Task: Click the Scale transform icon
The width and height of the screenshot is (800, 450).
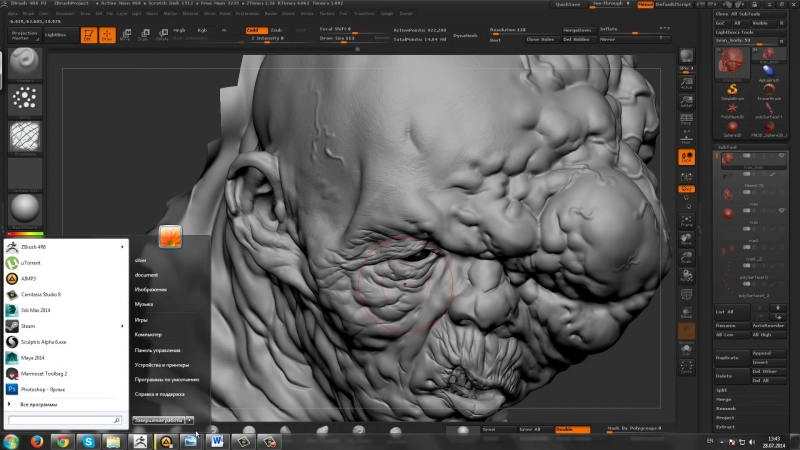Action: 145,35
